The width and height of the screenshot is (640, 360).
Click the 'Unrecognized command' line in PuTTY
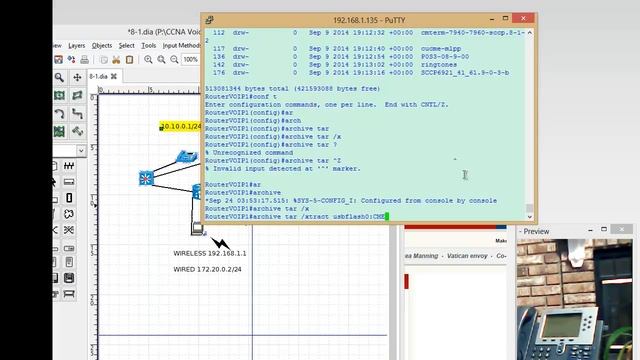tap(249, 153)
